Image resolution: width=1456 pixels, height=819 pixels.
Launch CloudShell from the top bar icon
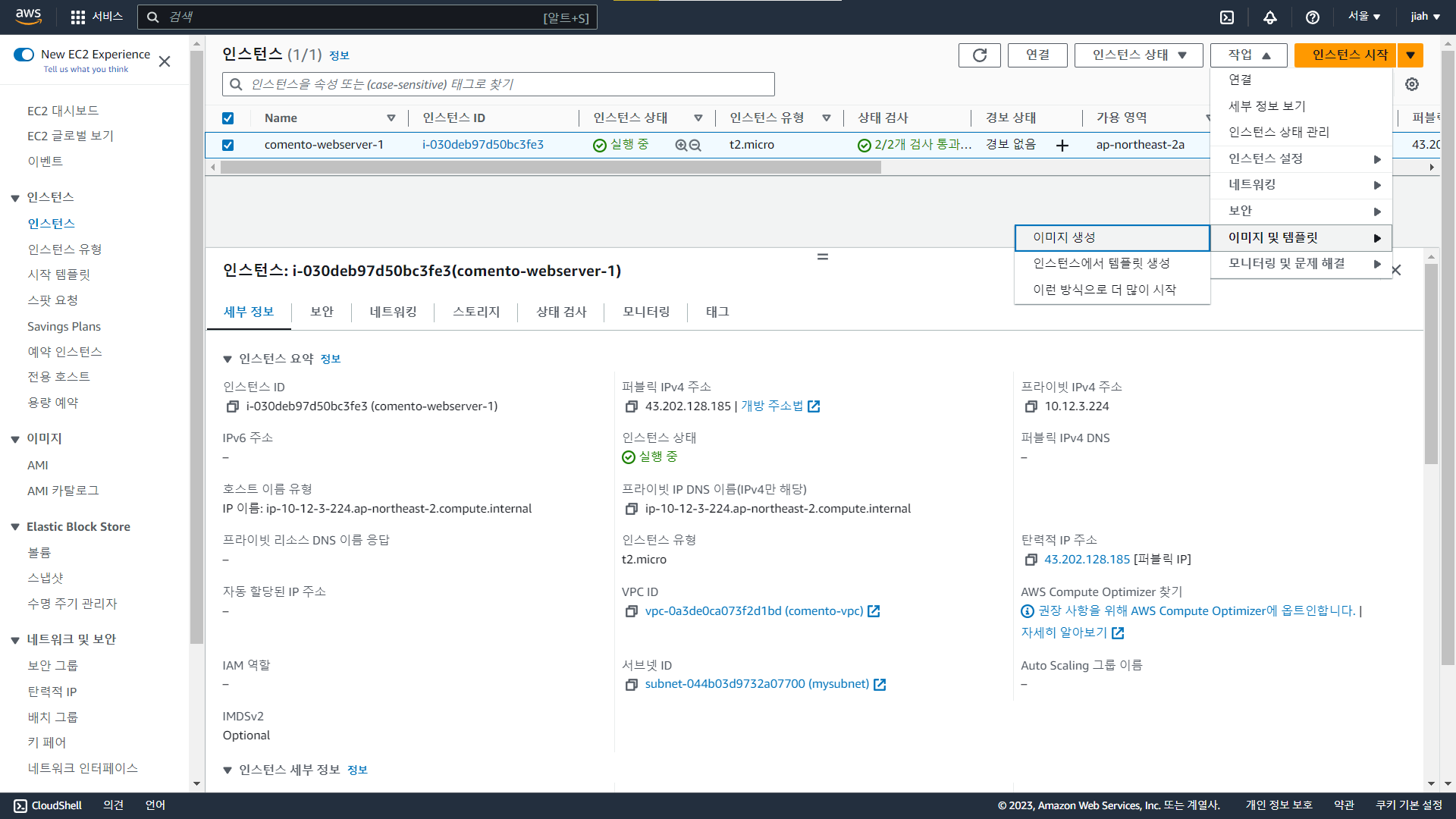coord(1227,17)
